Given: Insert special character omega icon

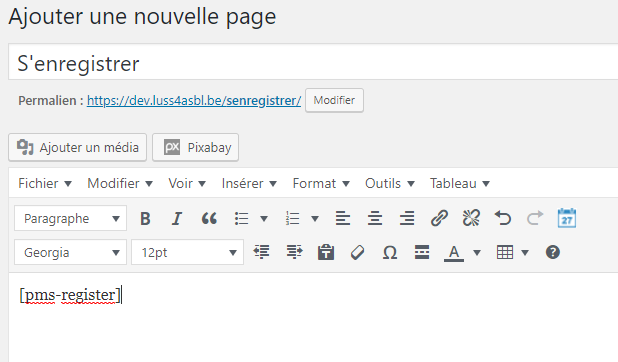Looking at the screenshot, I should point(390,252).
